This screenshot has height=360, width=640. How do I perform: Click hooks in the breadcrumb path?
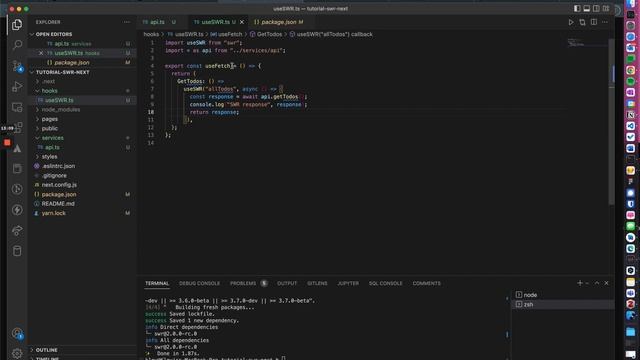coord(151,34)
